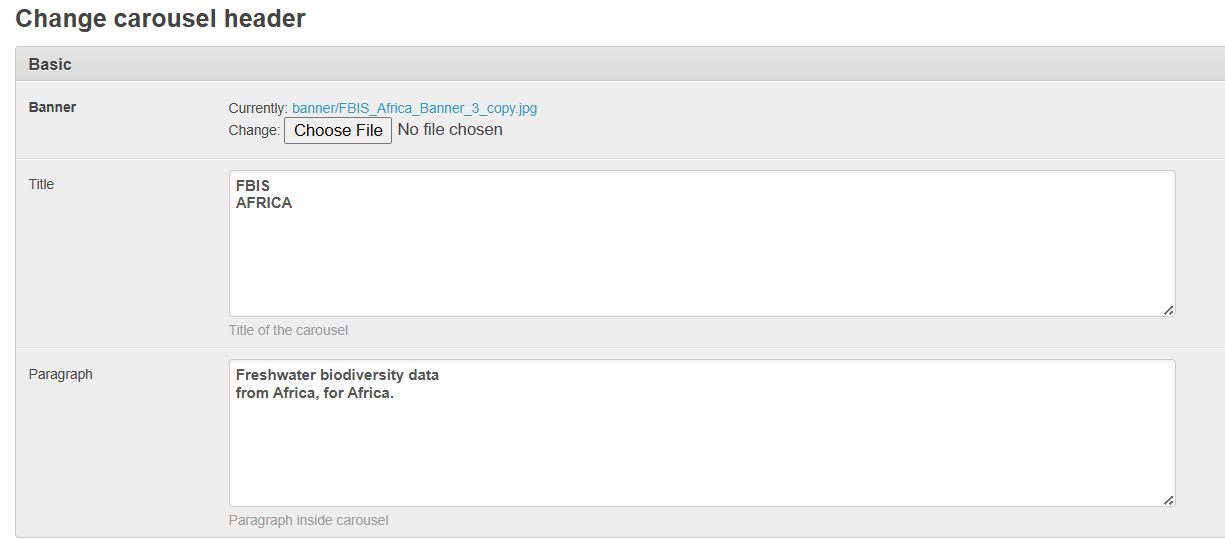This screenshot has height=540, width=1225.
Task: Click inside the Paragraph text area
Action: 700,450
